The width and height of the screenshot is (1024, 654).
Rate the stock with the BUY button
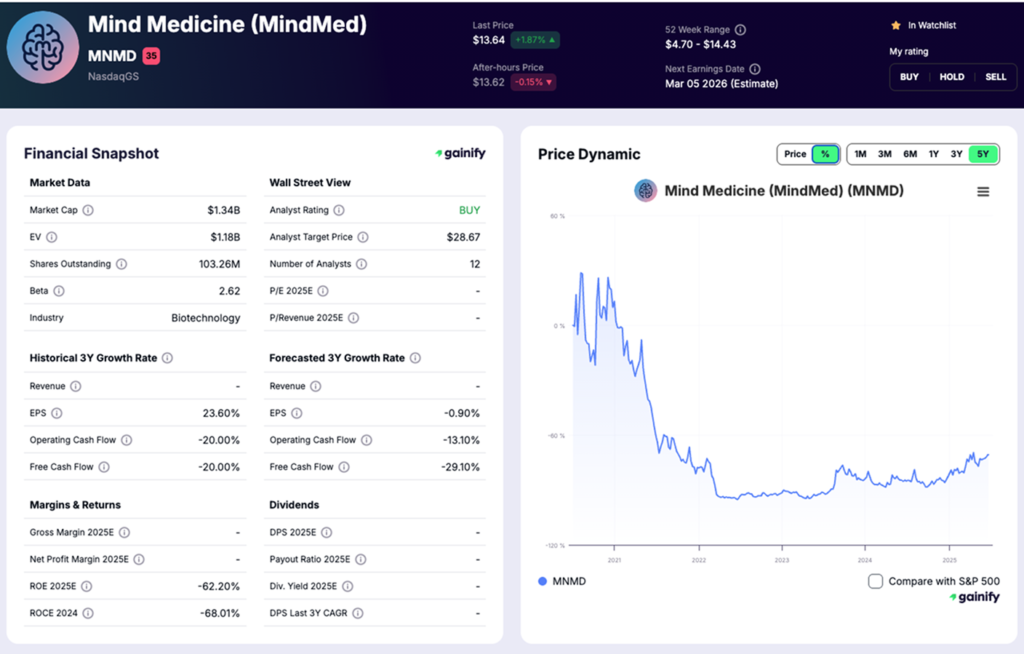(x=909, y=76)
